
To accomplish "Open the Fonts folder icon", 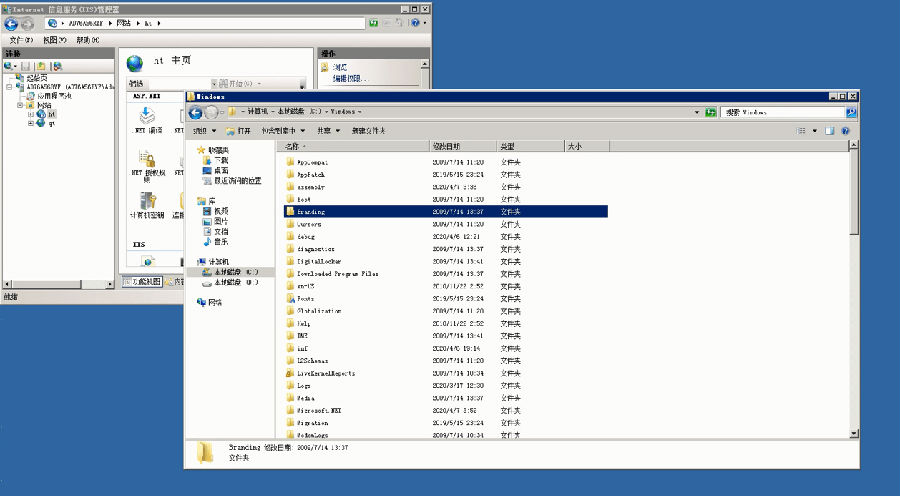I will (x=291, y=298).
